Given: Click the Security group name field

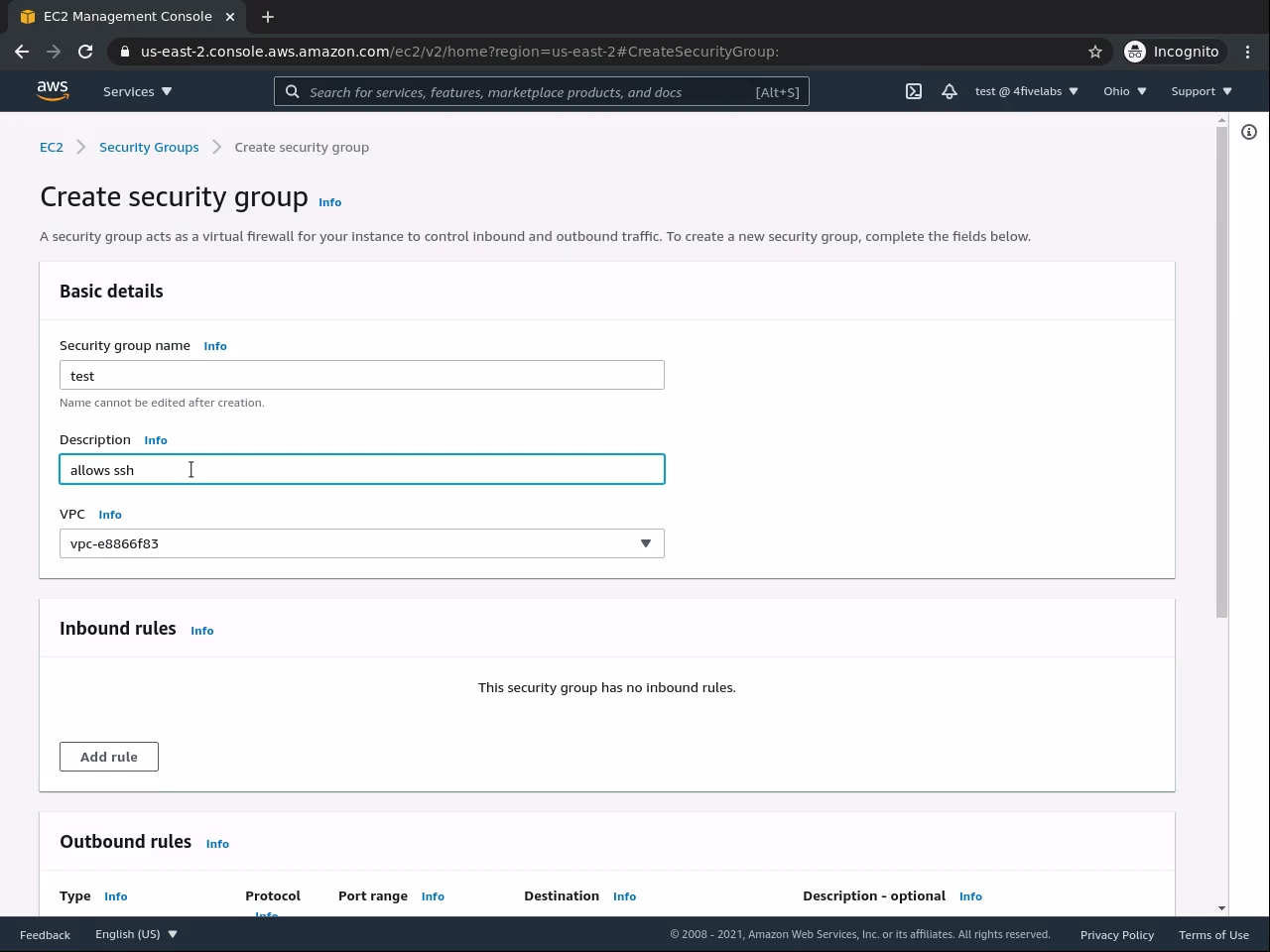Looking at the screenshot, I should (362, 375).
